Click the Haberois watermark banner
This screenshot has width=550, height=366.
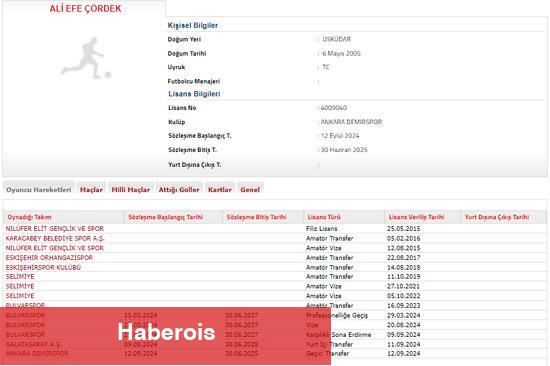click(x=165, y=336)
